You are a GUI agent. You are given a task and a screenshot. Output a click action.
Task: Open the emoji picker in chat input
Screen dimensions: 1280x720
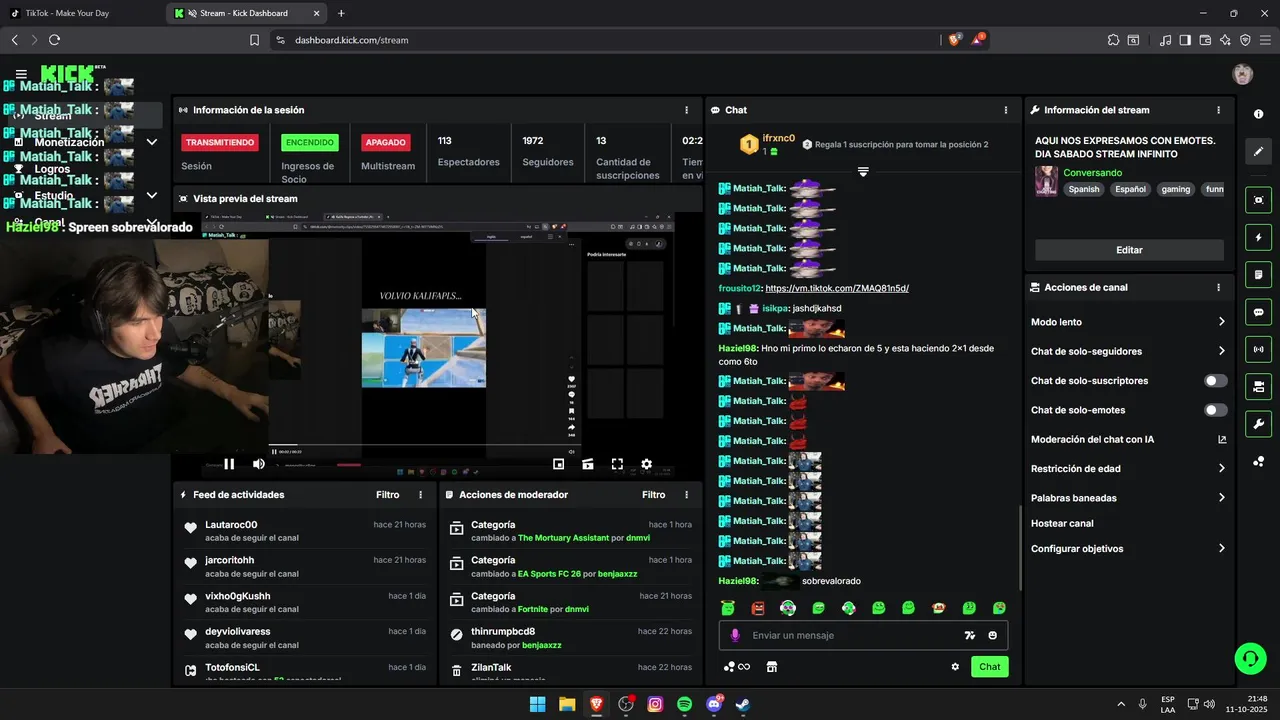coord(992,635)
